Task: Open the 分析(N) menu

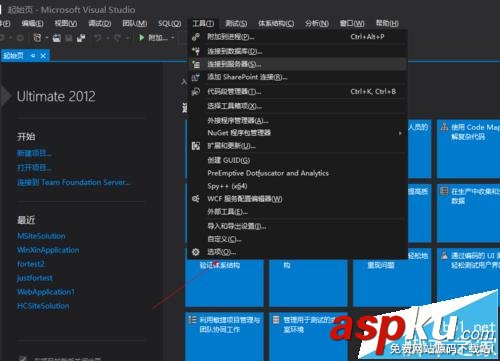Action: (x=317, y=23)
